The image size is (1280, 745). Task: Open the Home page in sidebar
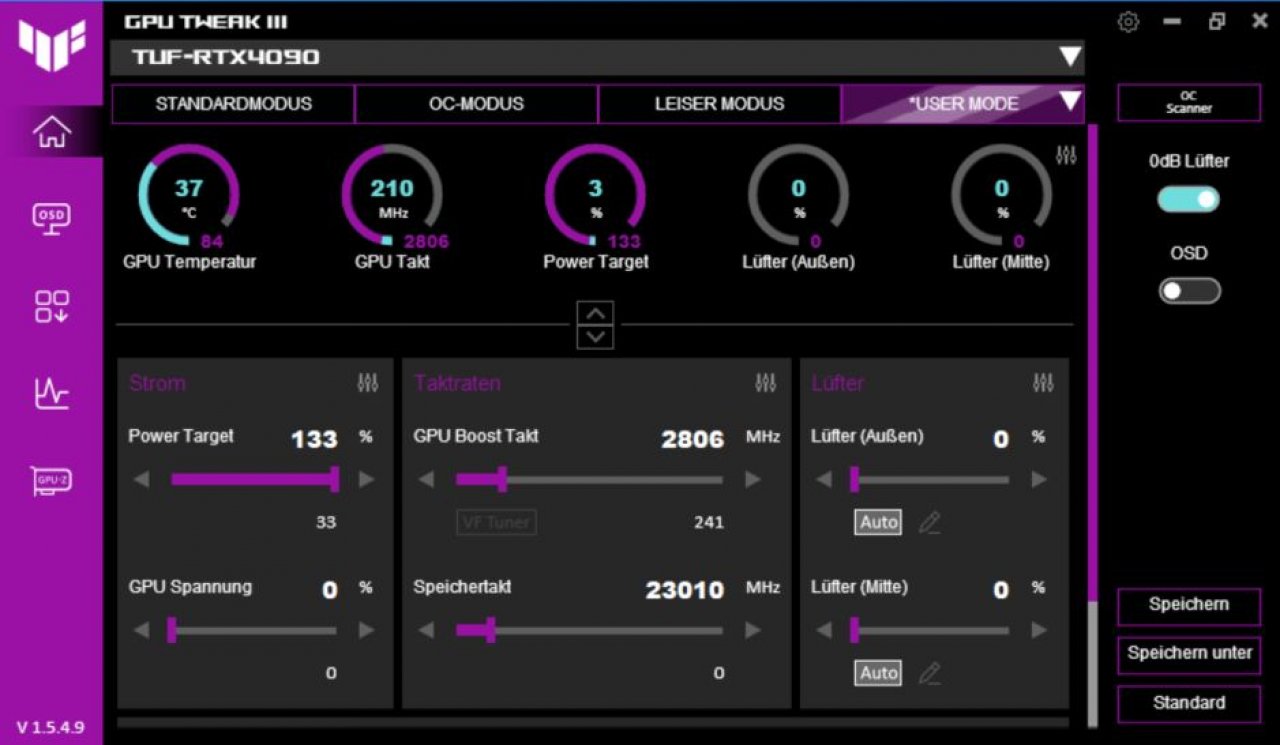click(52, 132)
